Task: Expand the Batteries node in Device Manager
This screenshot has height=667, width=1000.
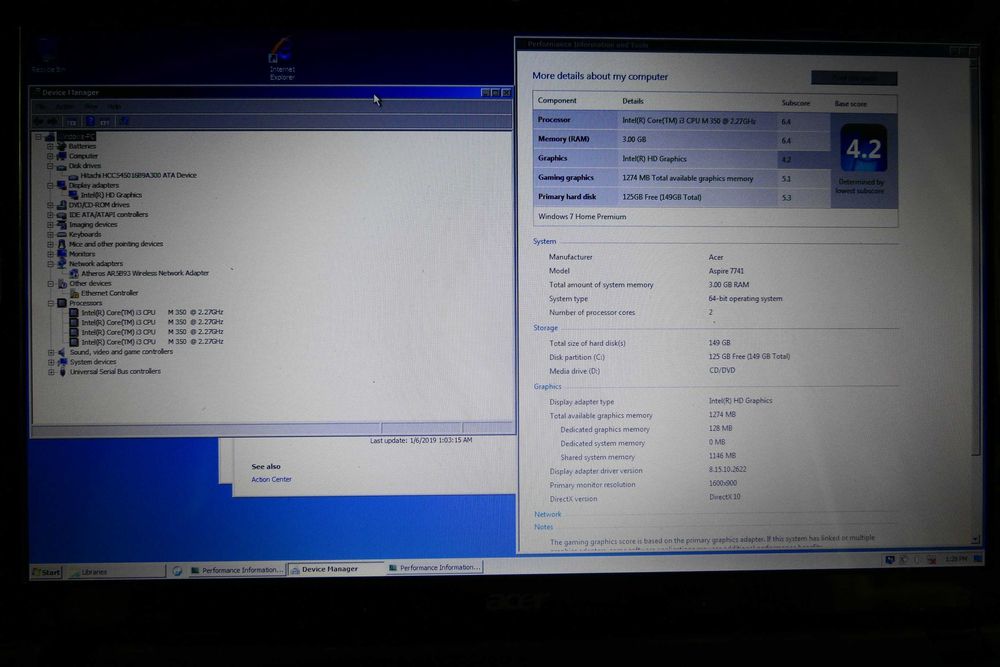Action: coord(50,146)
